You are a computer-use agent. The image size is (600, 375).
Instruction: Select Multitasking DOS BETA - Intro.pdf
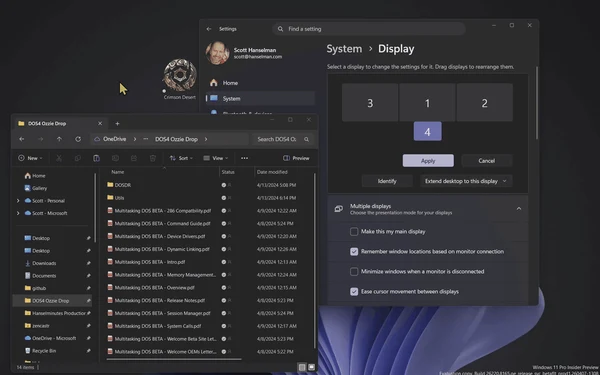click(x=150, y=262)
